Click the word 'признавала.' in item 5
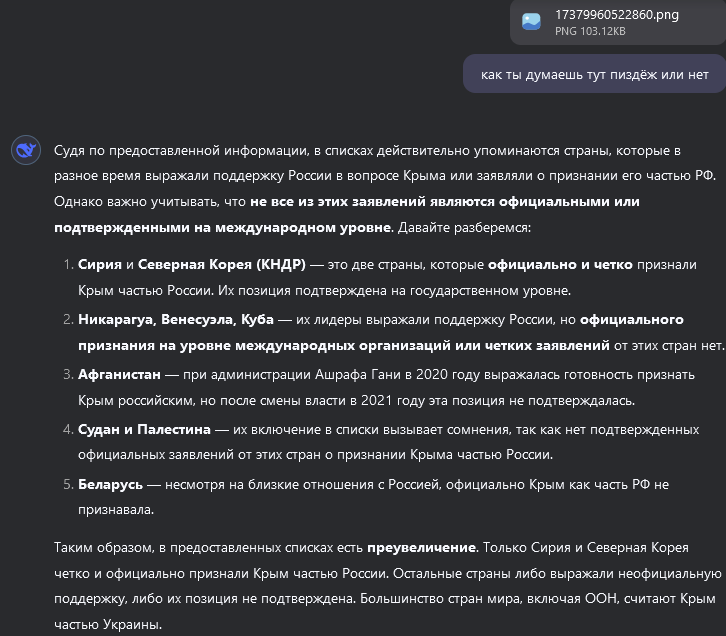Image resolution: width=726 pixels, height=636 pixels. point(116,510)
